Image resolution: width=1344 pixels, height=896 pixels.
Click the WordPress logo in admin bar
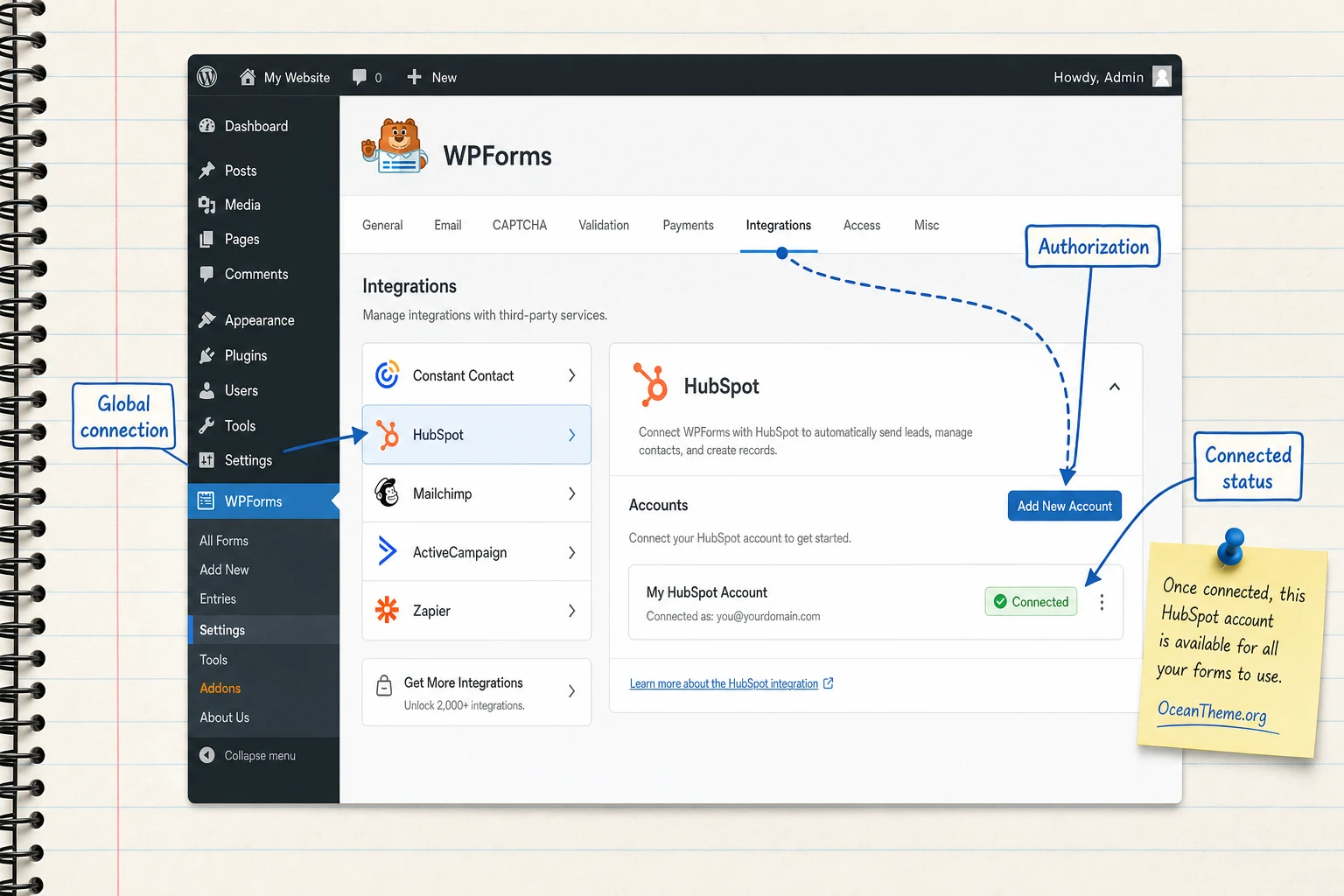click(x=207, y=77)
